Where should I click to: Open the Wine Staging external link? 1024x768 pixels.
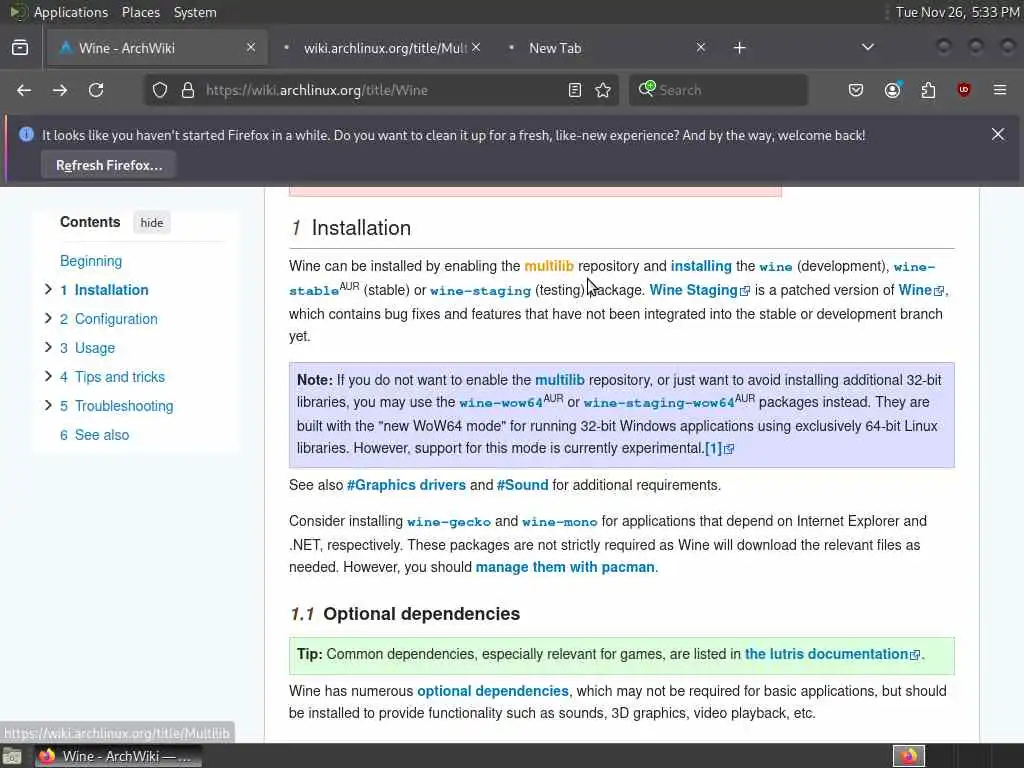point(699,290)
